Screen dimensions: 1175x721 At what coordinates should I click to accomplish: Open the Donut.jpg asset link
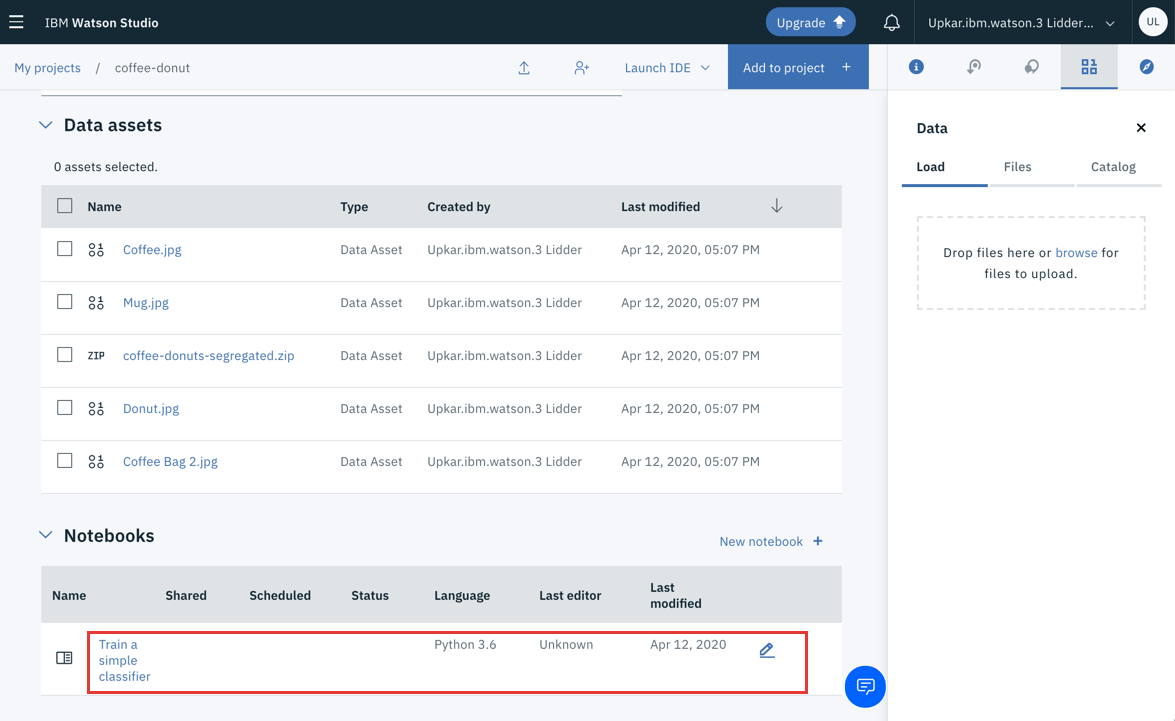click(x=151, y=408)
